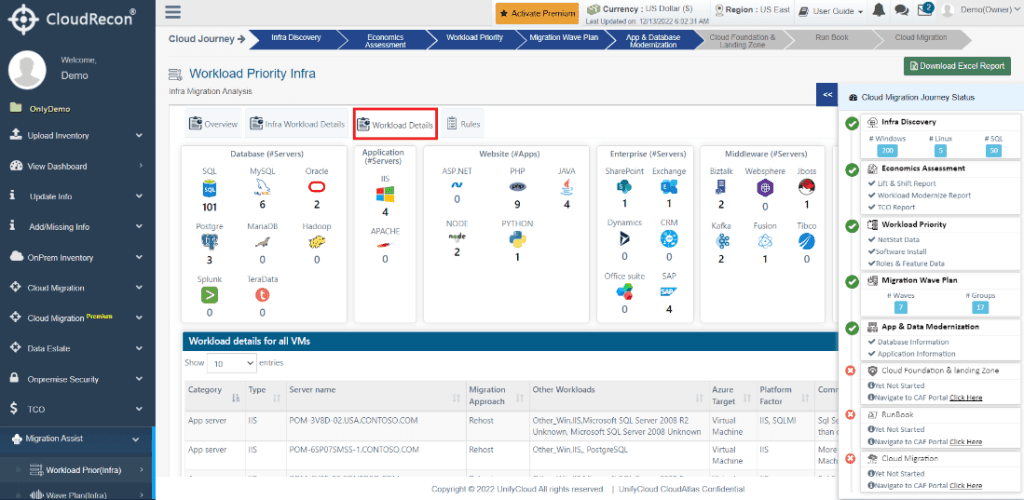Click the SharePoint icon
Viewport: 1024px width, 500px height.
click(624, 187)
